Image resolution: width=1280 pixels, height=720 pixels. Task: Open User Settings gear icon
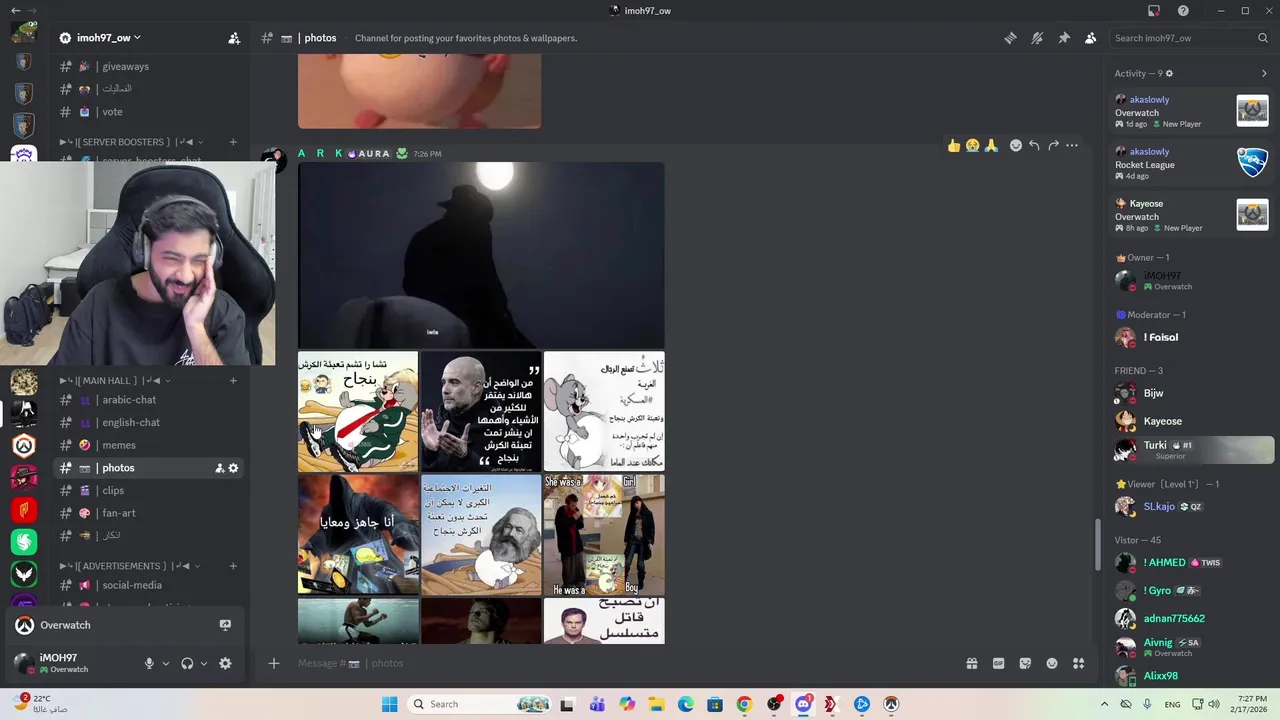click(x=225, y=663)
